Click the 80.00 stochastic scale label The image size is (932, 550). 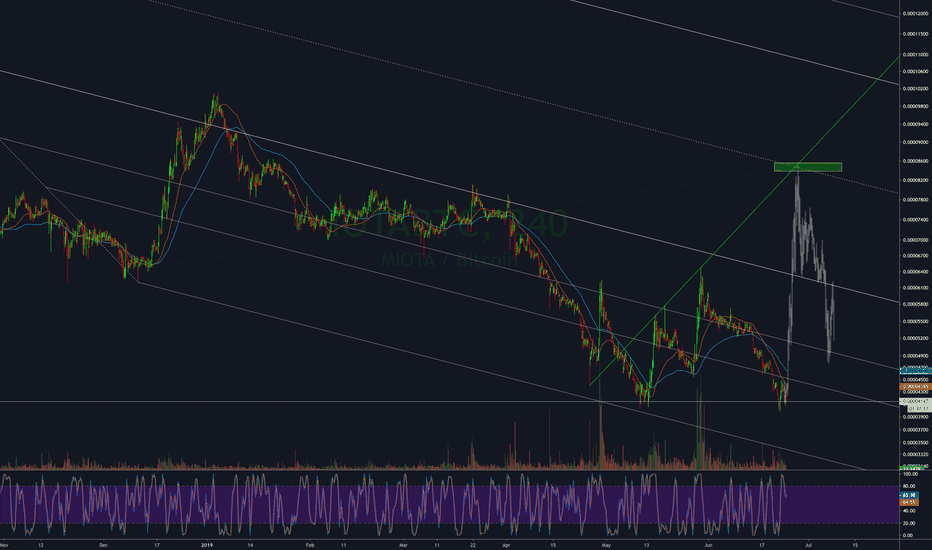point(909,486)
